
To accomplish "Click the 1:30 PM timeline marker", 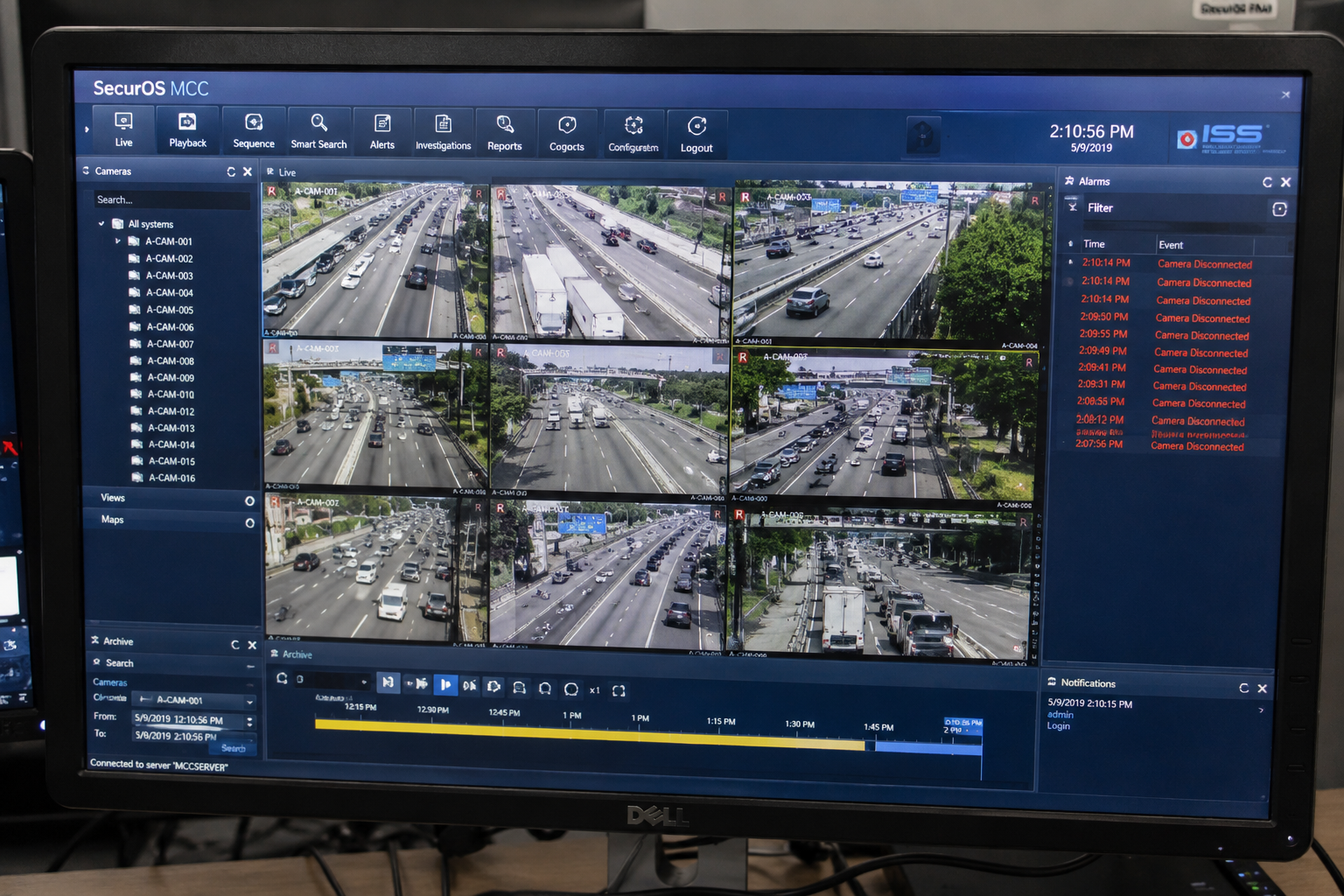I will click(799, 724).
